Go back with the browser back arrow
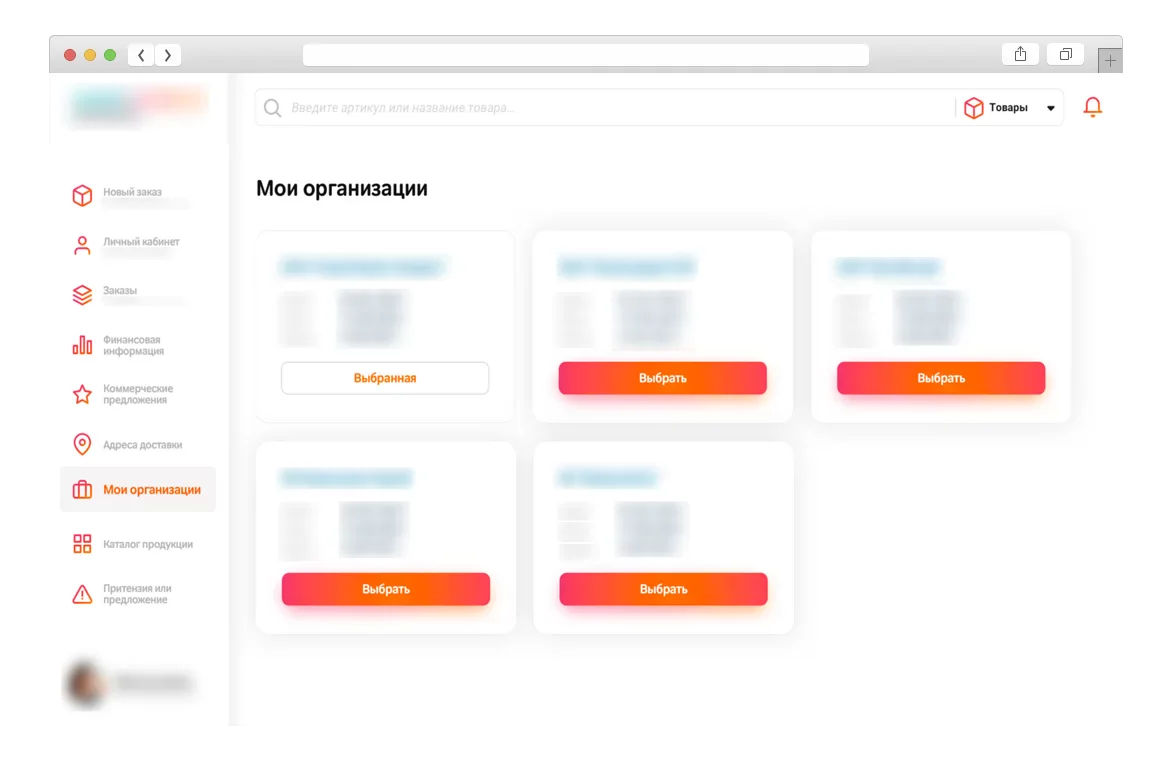This screenshot has width=1172, height=766. point(141,55)
